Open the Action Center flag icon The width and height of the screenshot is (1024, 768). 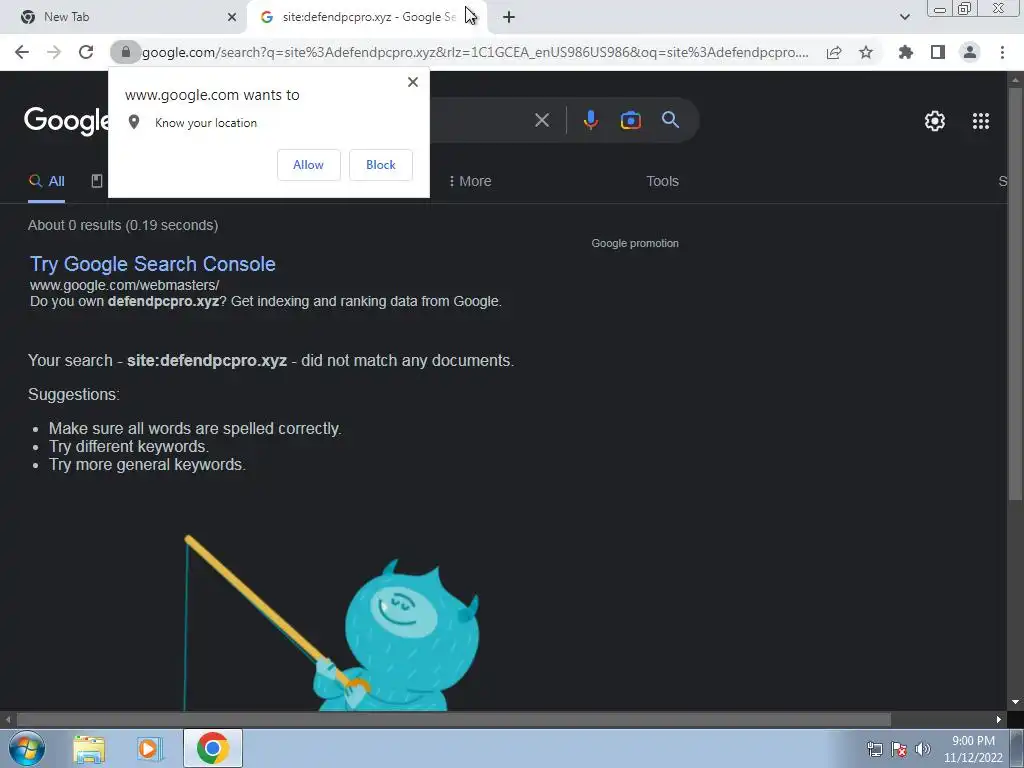click(899, 749)
